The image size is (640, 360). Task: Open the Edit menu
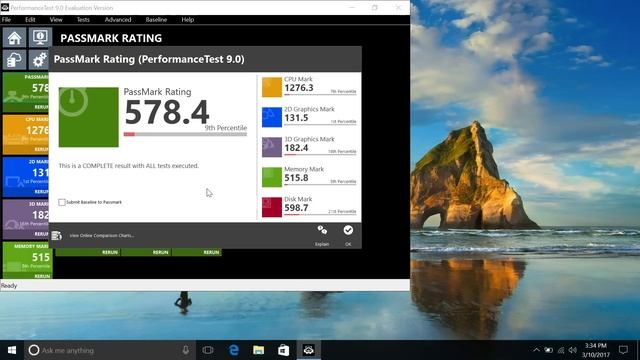[30, 20]
